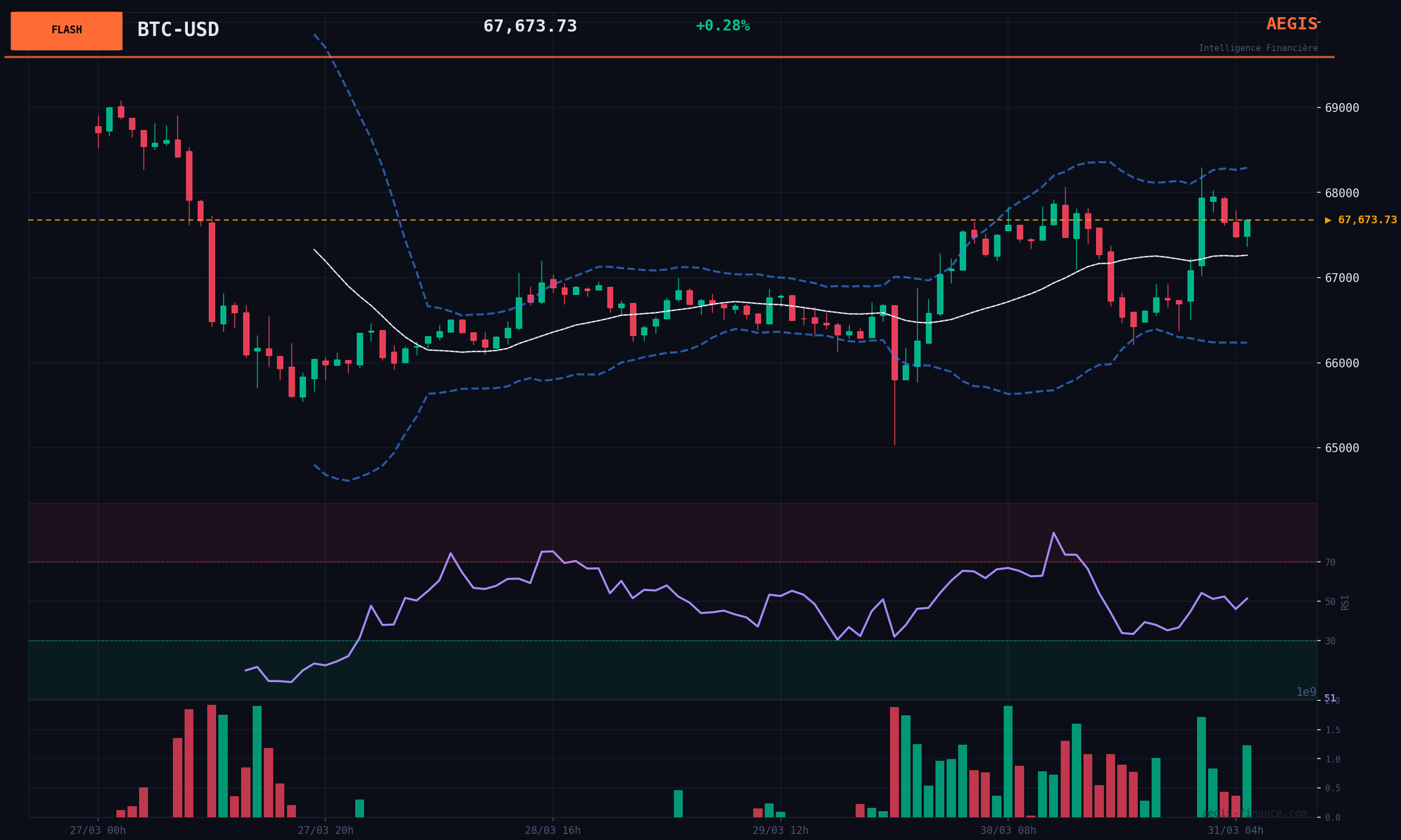The height and width of the screenshot is (840, 1401).
Task: Click the 67,673.73 header price
Action: click(x=530, y=26)
